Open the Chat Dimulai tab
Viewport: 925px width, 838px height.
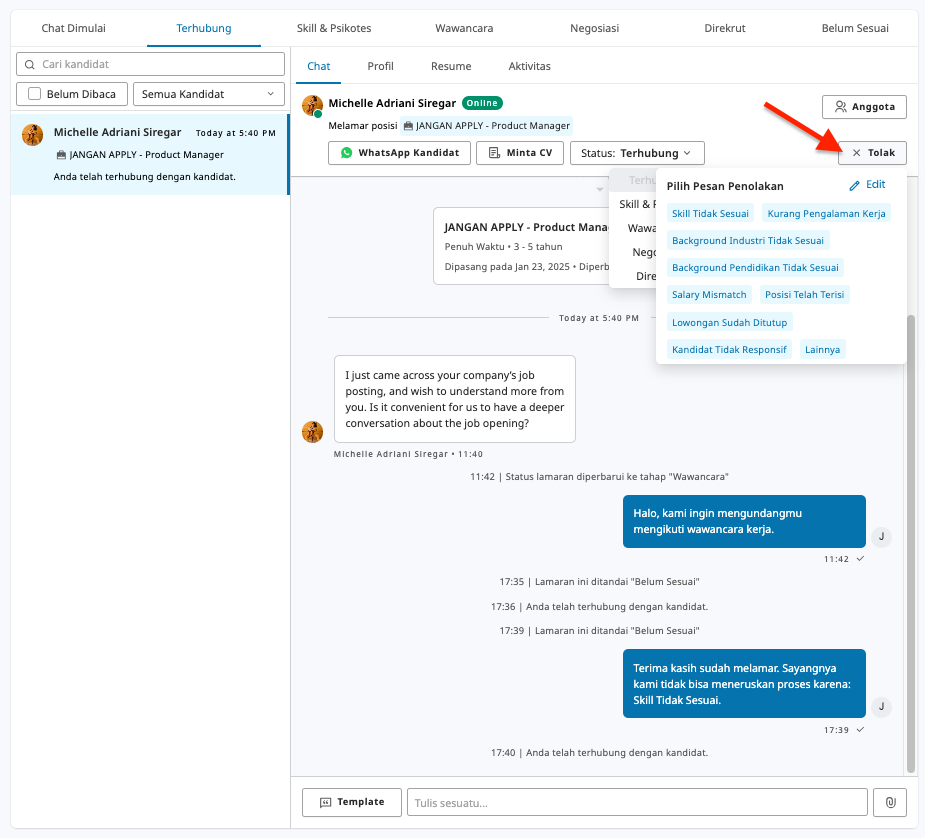(73, 28)
